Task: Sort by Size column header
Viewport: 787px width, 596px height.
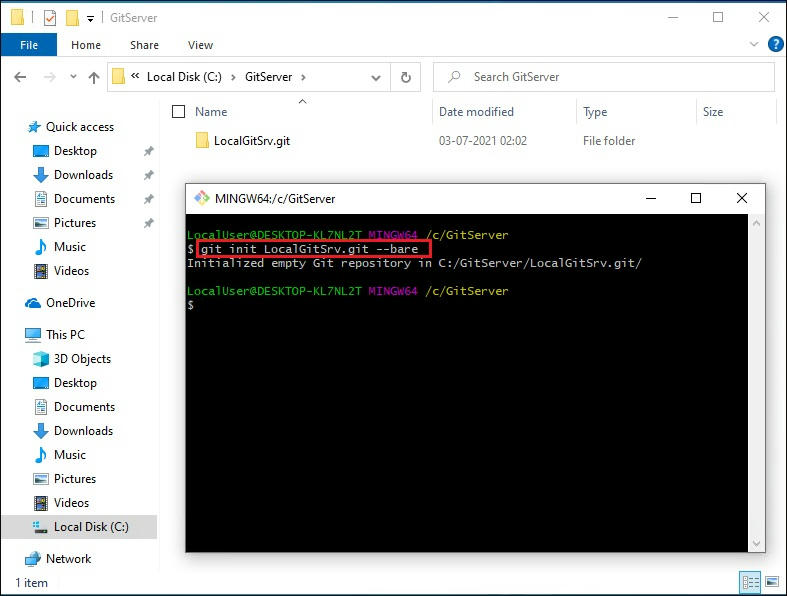Action: pos(713,111)
